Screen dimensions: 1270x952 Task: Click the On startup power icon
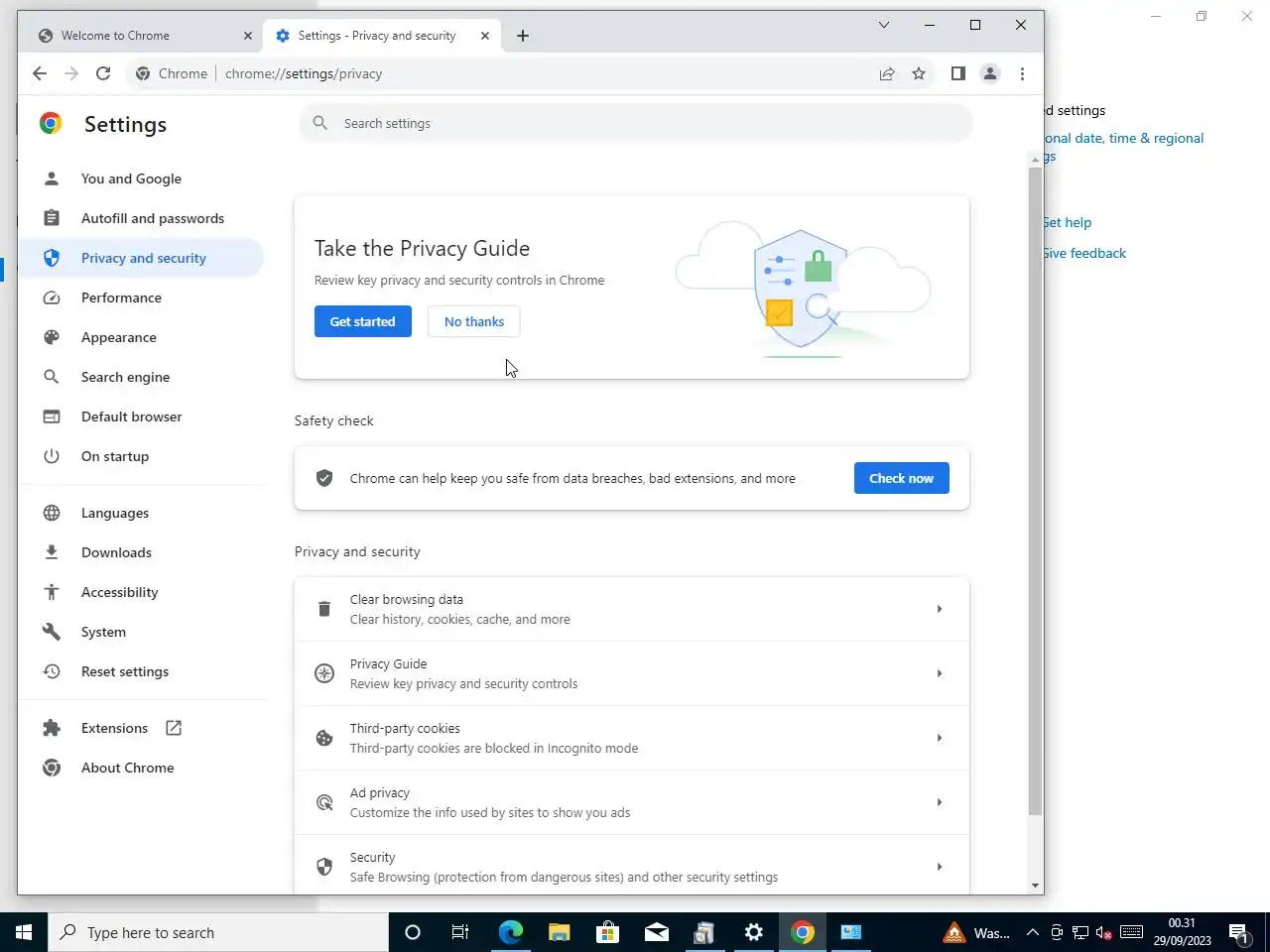[x=52, y=456]
